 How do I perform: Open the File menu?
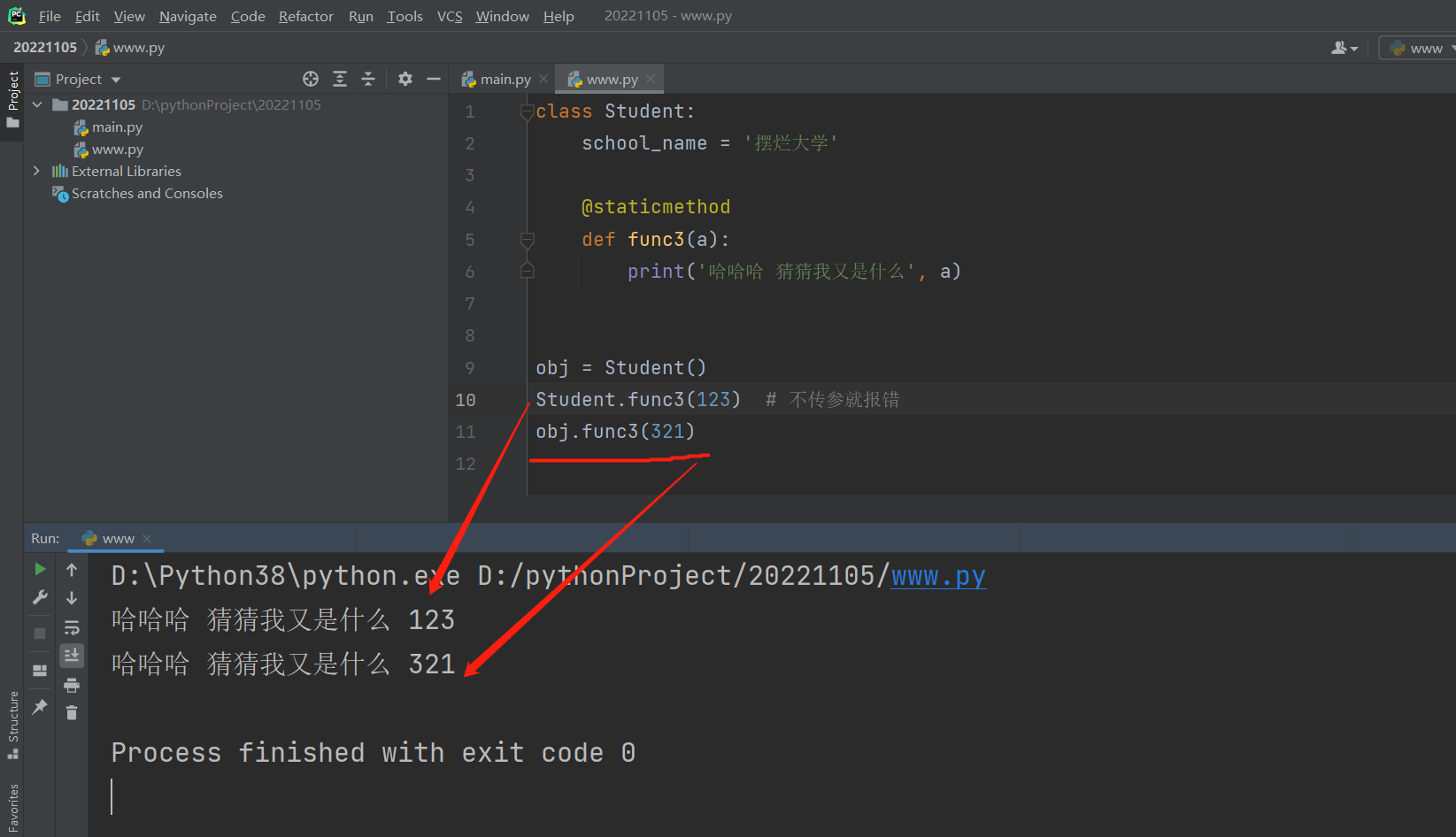pyautogui.click(x=50, y=16)
